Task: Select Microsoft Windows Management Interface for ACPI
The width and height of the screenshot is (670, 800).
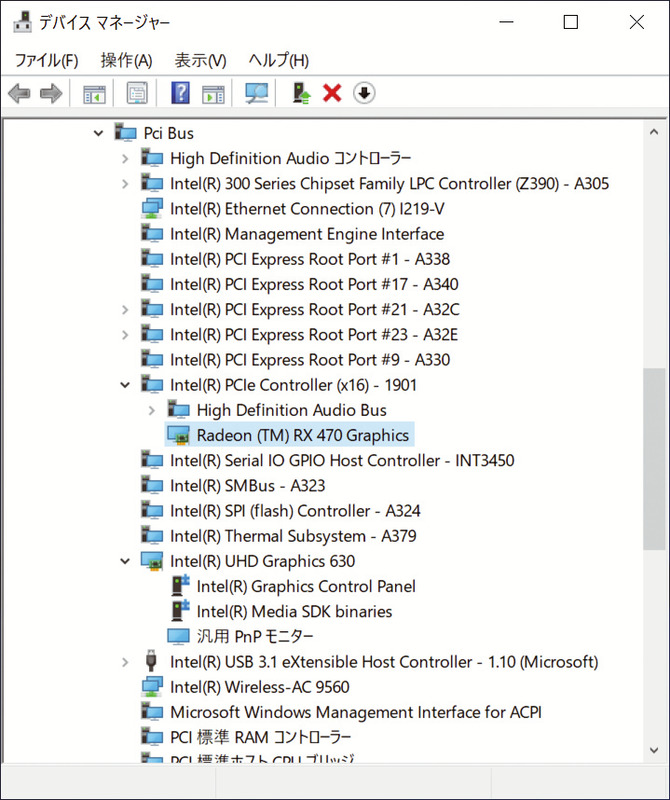Action: point(356,712)
